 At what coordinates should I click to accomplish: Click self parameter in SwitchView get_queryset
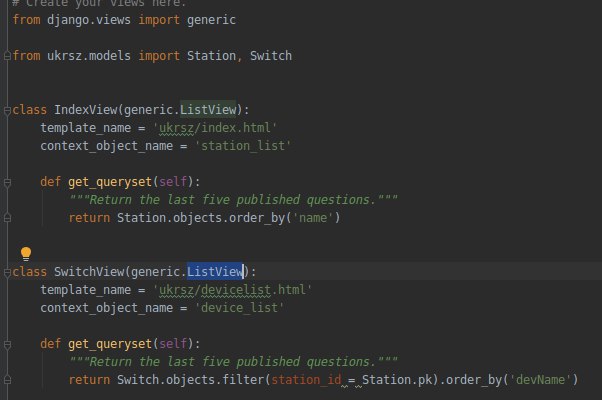173,344
